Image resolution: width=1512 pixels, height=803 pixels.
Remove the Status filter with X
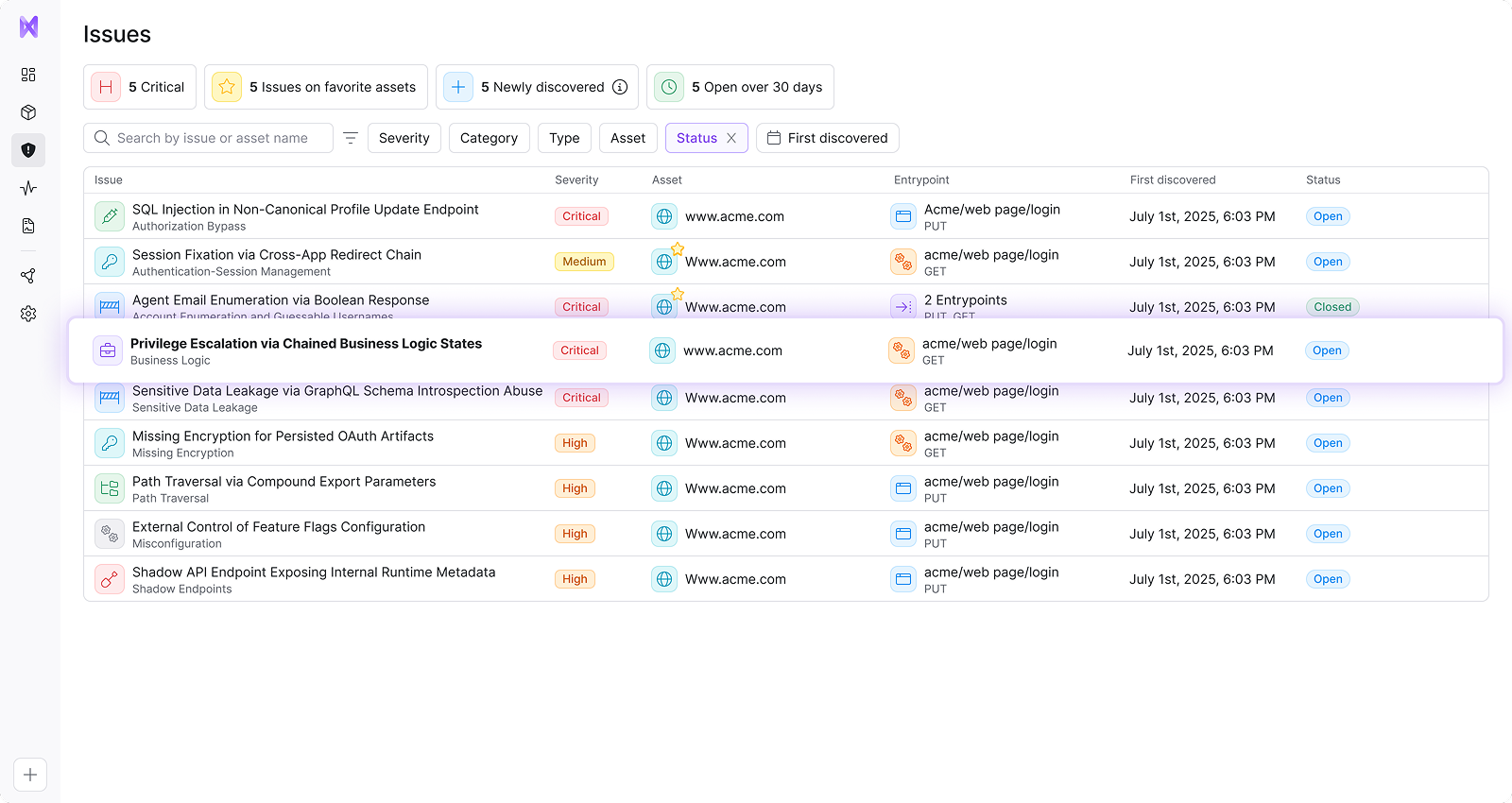[731, 138]
